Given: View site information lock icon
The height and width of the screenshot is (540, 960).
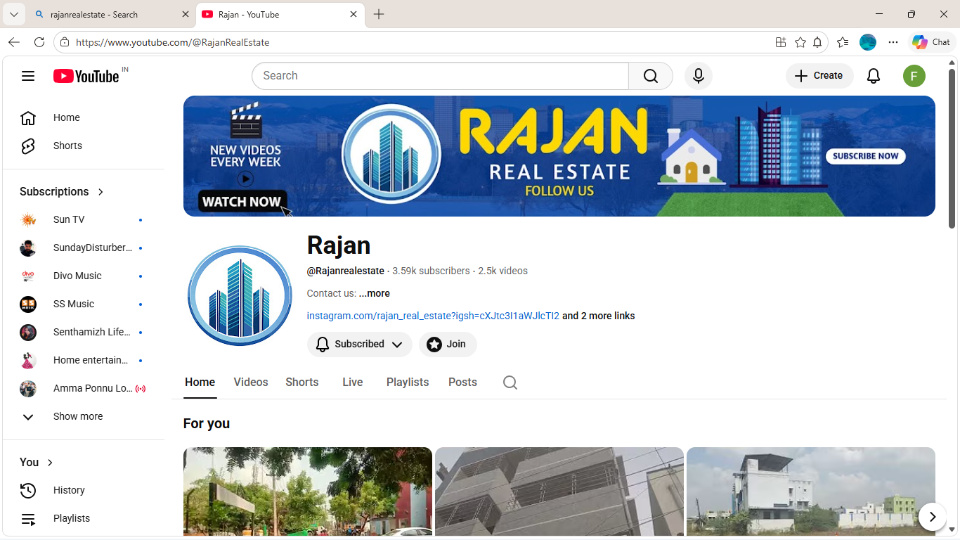Looking at the screenshot, I should click(x=65, y=42).
